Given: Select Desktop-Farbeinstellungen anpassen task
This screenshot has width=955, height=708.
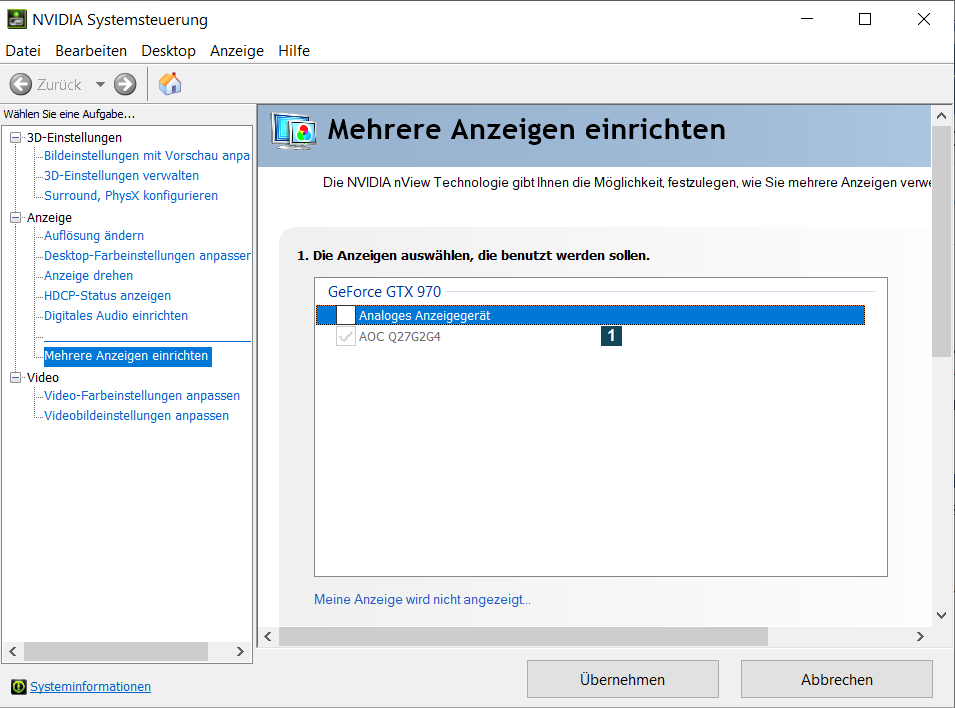Looking at the screenshot, I should click(147, 256).
